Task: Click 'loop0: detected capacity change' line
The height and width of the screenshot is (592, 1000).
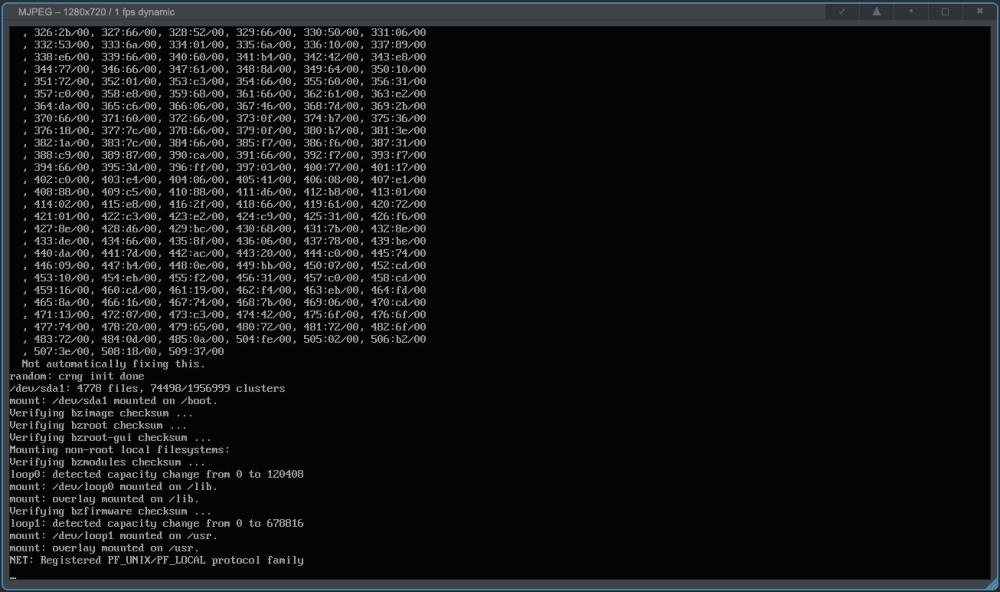Action: (156, 475)
